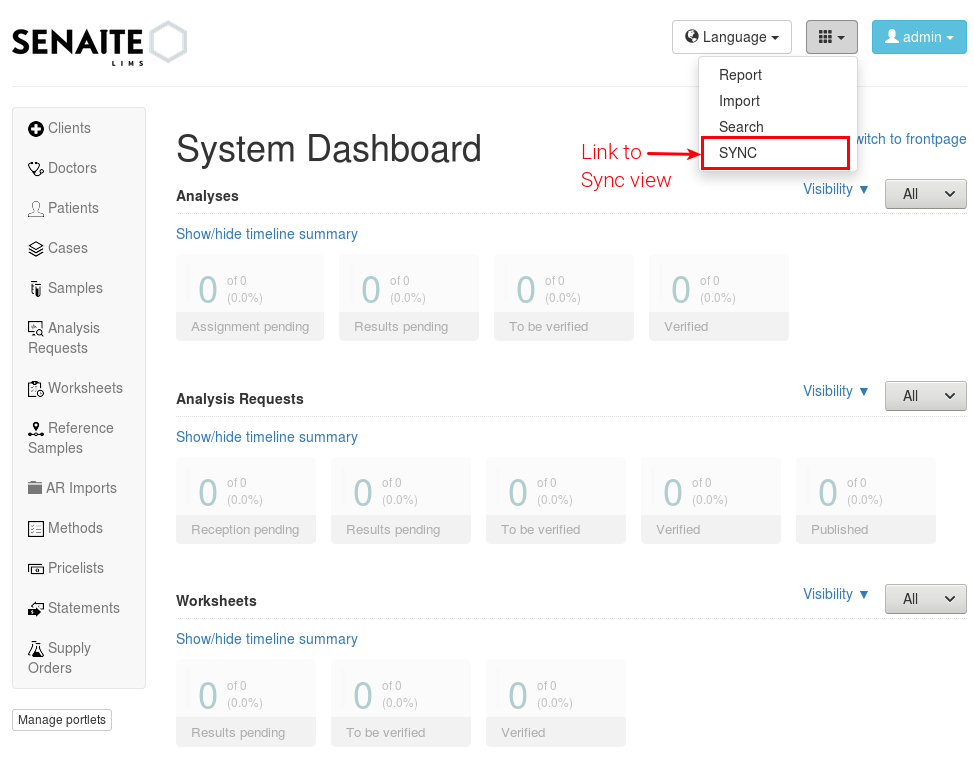This screenshot has height=757, width=974.
Task: Expand the Visibility dropdown for Analyses
Action: coord(836,189)
